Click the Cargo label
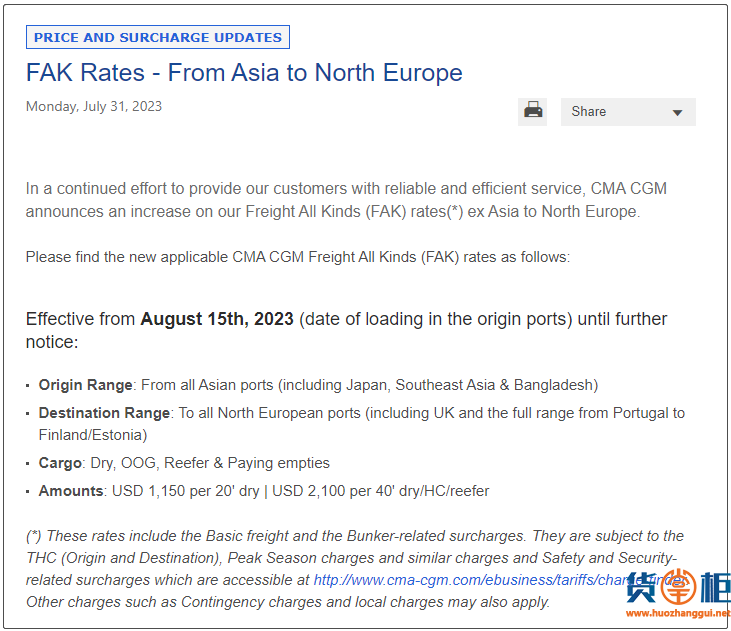Screen dimensions: 731x631 click(60, 463)
